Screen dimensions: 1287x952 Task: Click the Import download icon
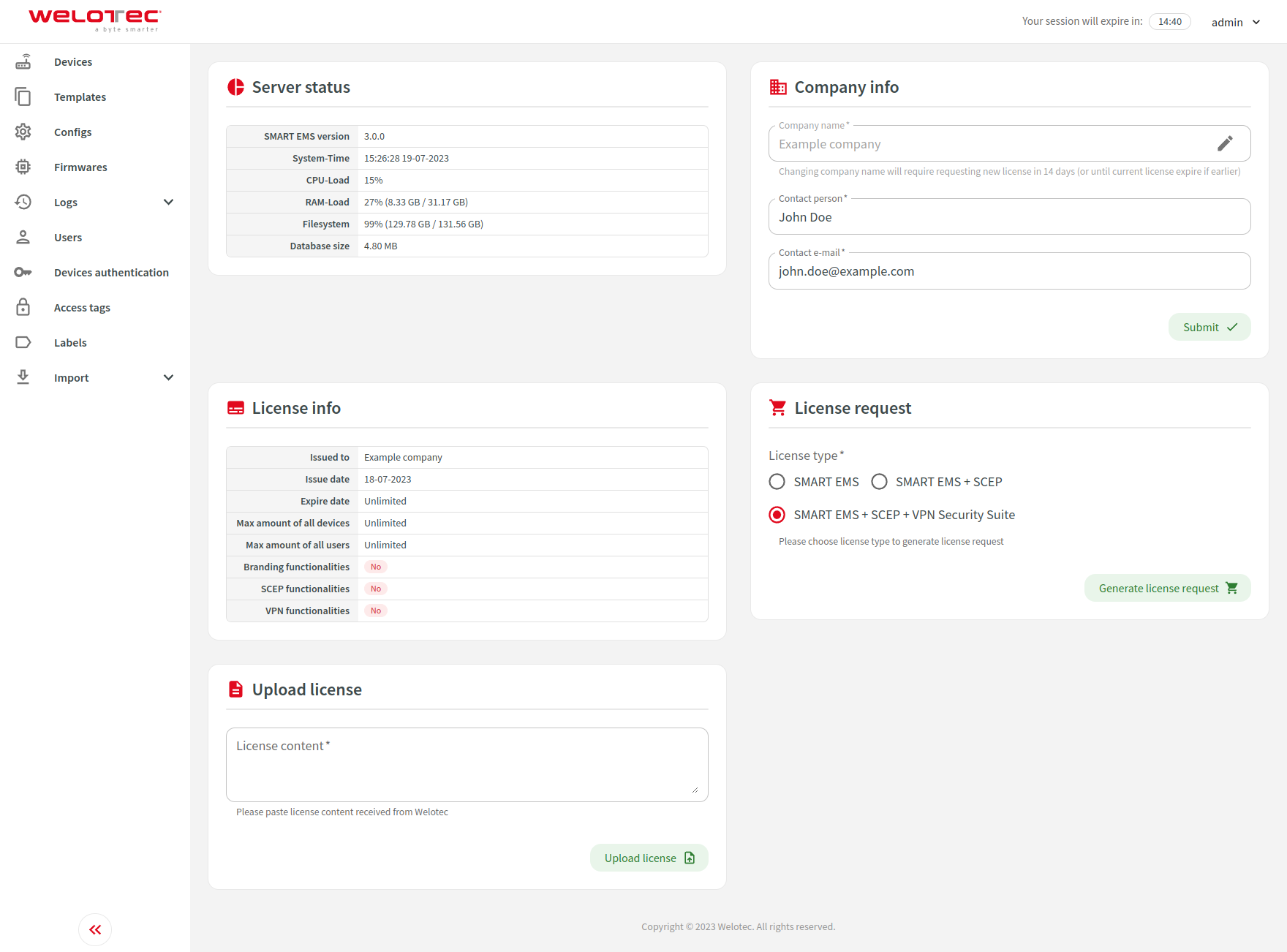23,377
